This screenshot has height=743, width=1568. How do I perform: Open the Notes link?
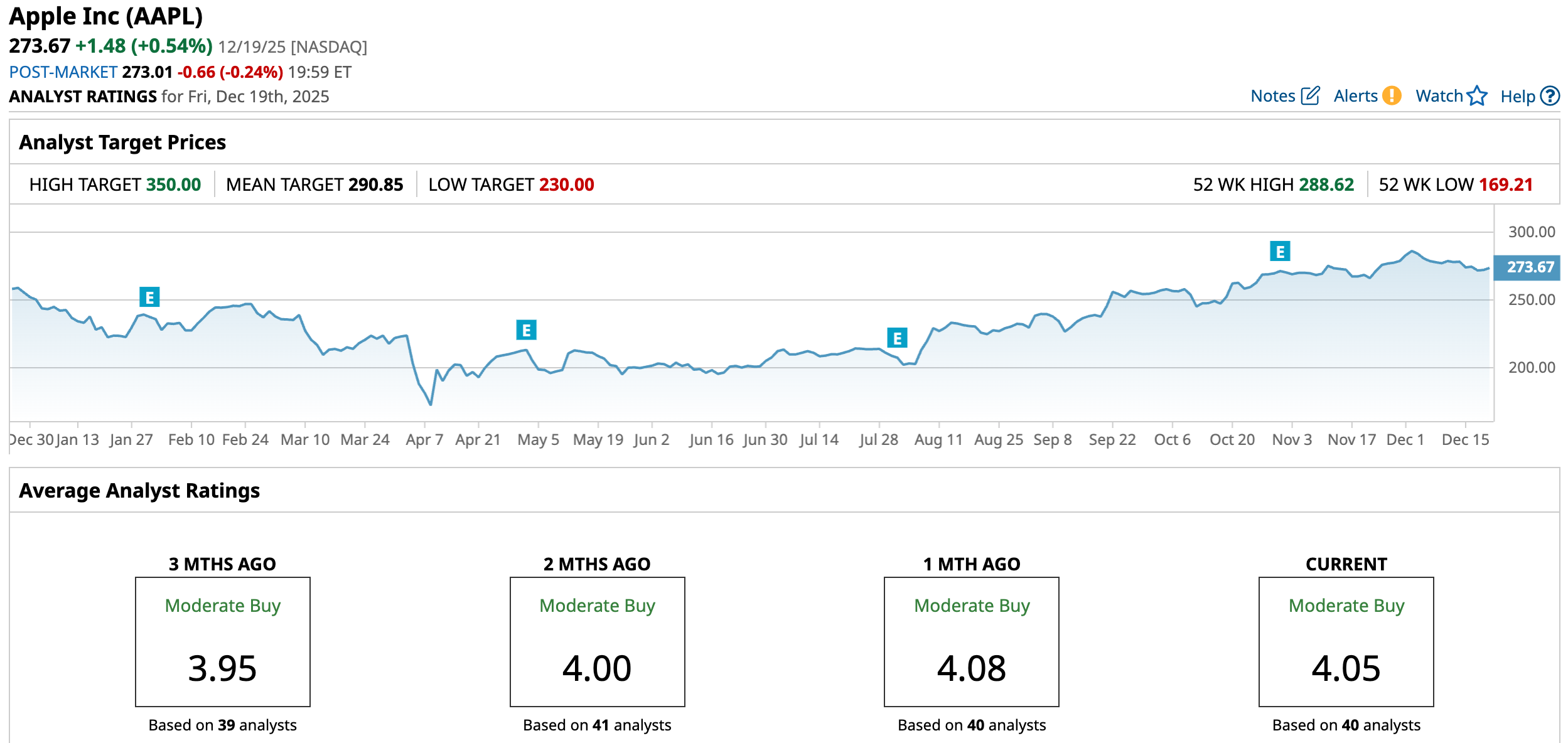click(1272, 96)
